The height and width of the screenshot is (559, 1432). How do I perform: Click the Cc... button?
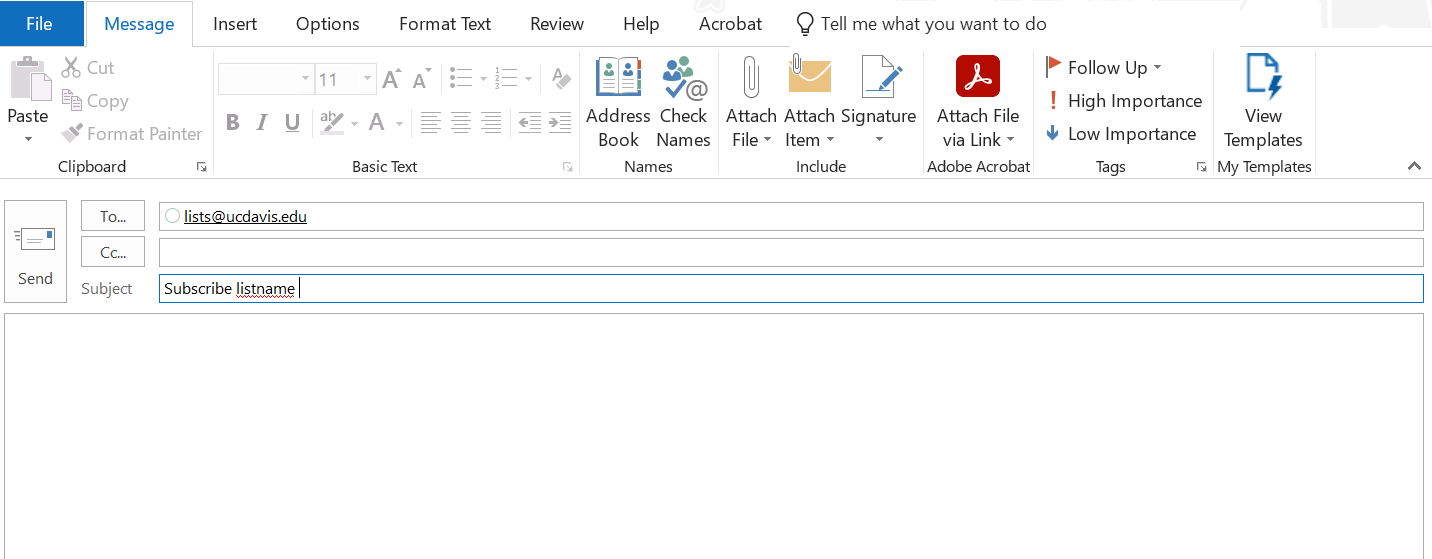[x=113, y=252]
